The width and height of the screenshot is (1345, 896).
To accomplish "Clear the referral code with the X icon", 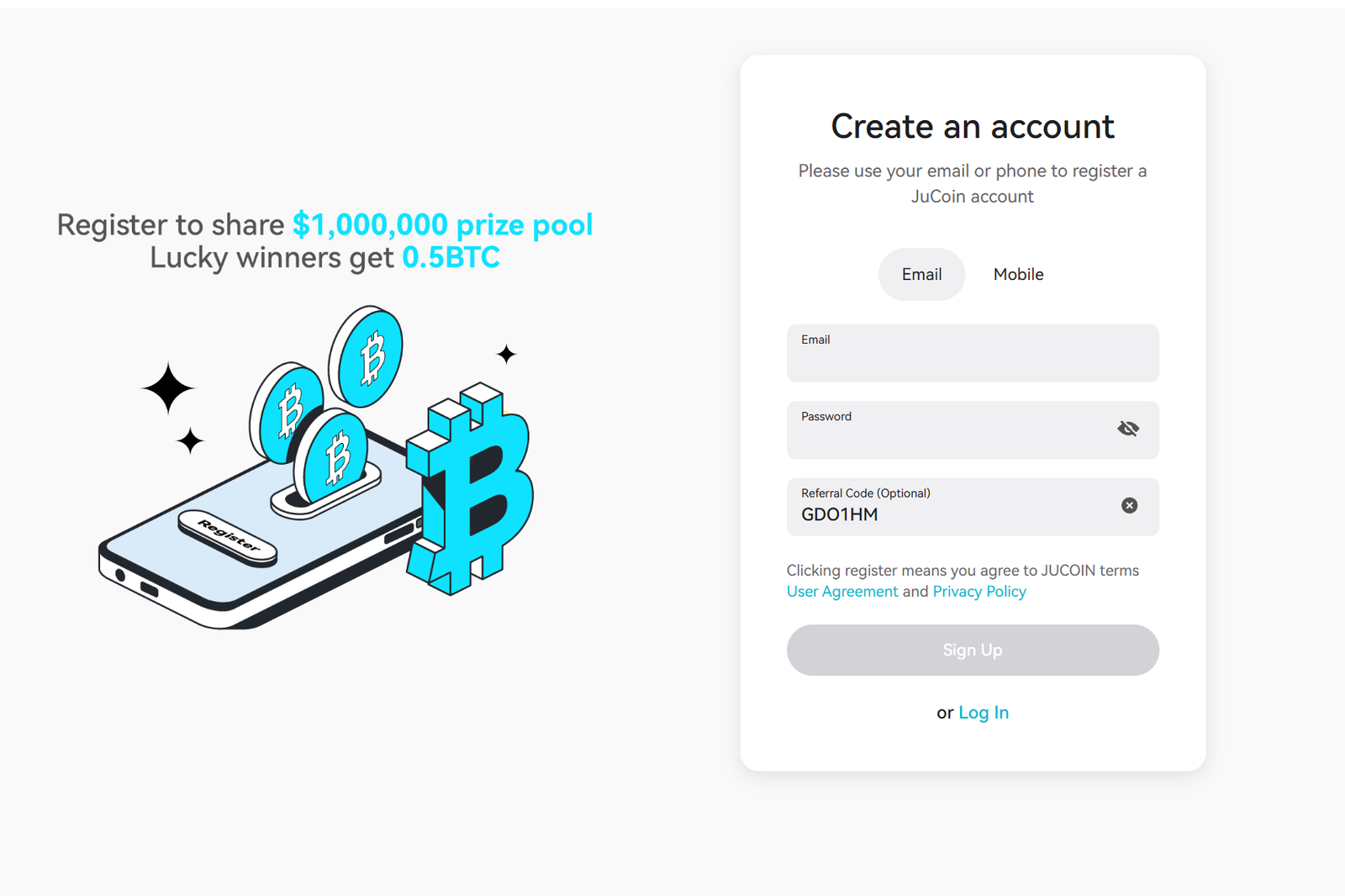I will point(1129,505).
